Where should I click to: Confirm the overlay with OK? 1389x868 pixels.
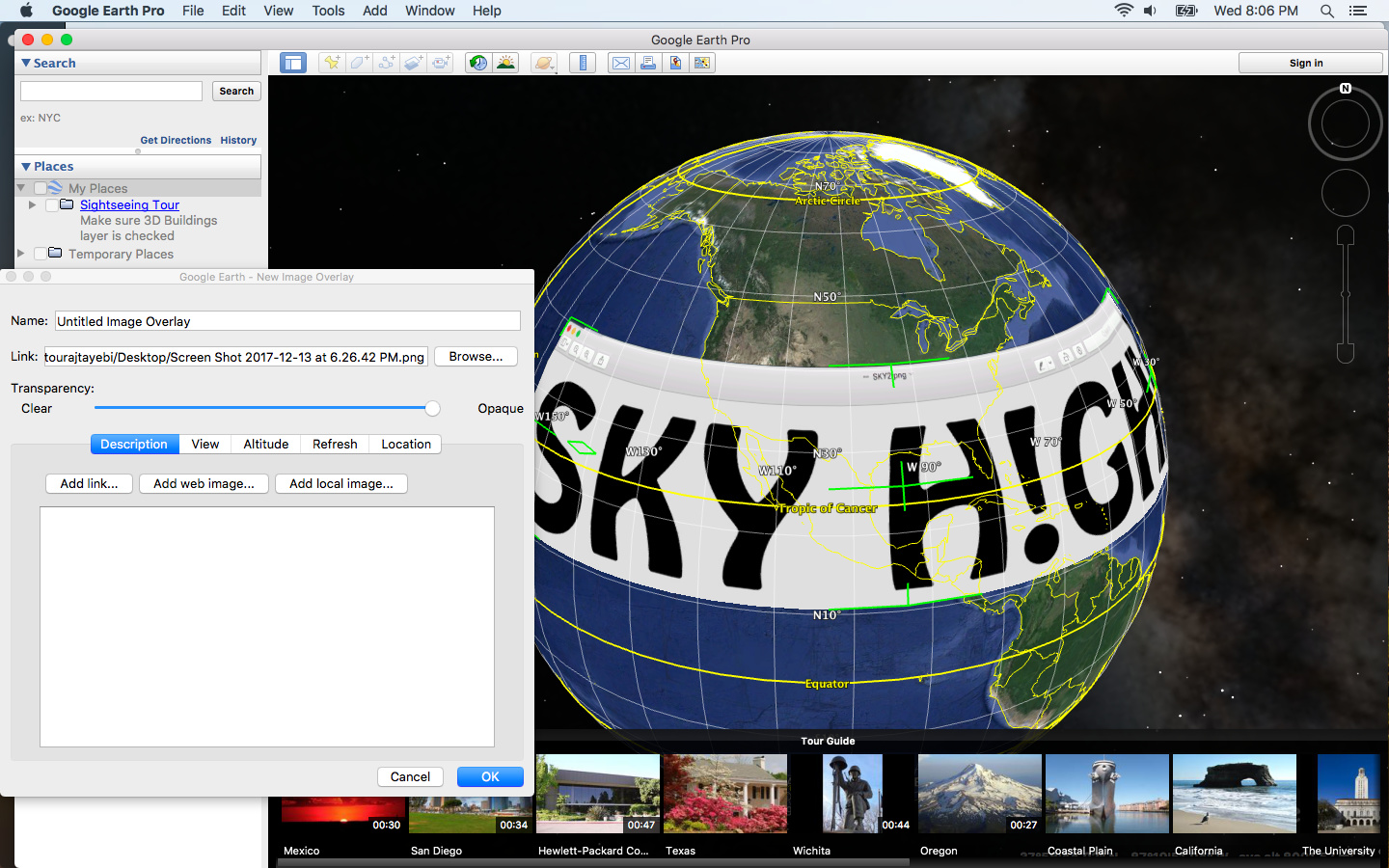490,776
